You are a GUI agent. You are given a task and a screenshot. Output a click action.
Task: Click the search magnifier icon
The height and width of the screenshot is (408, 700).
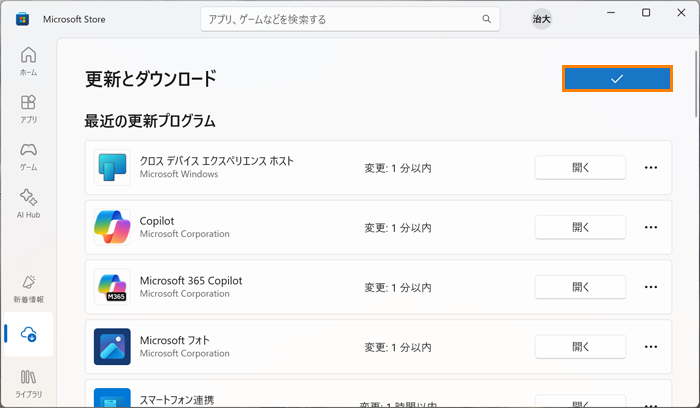(486, 19)
